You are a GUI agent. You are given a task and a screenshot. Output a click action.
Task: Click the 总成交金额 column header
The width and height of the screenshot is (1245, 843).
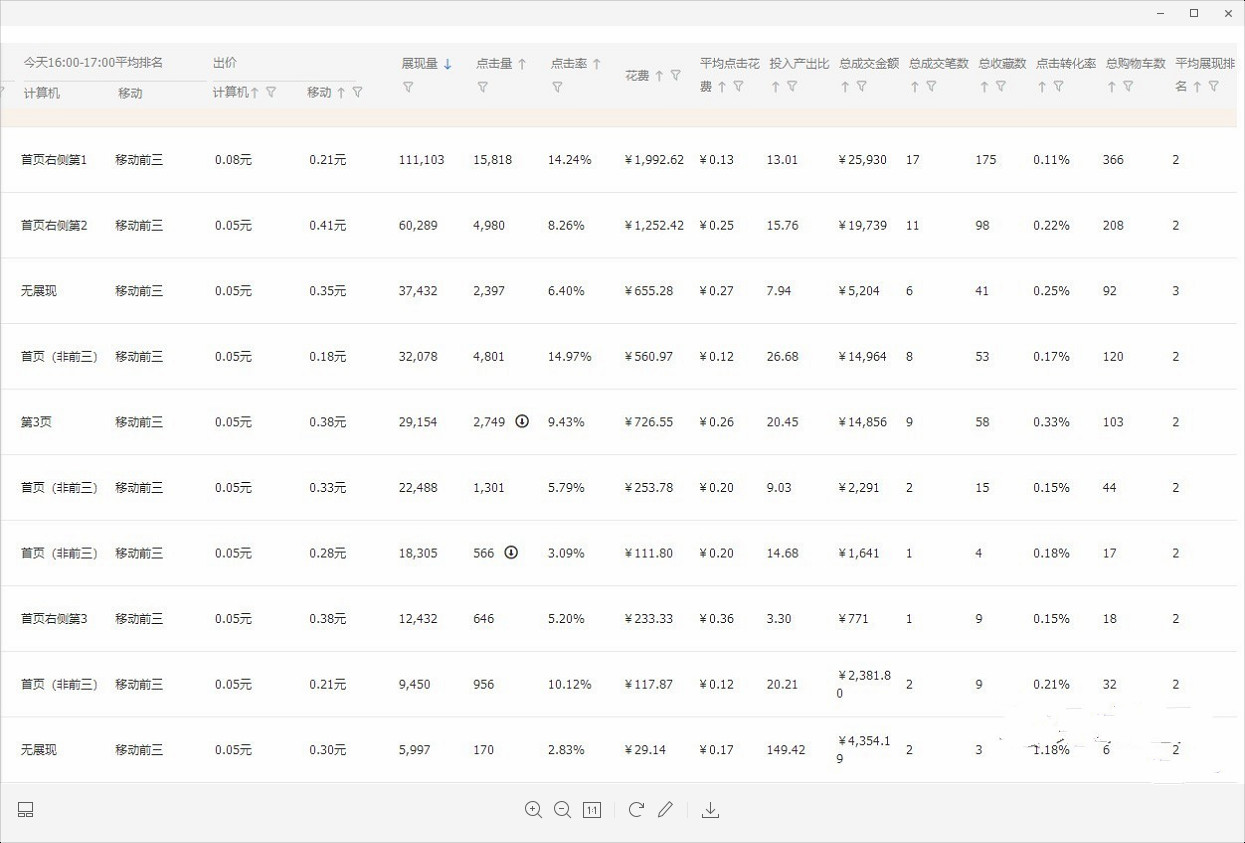tap(866, 62)
